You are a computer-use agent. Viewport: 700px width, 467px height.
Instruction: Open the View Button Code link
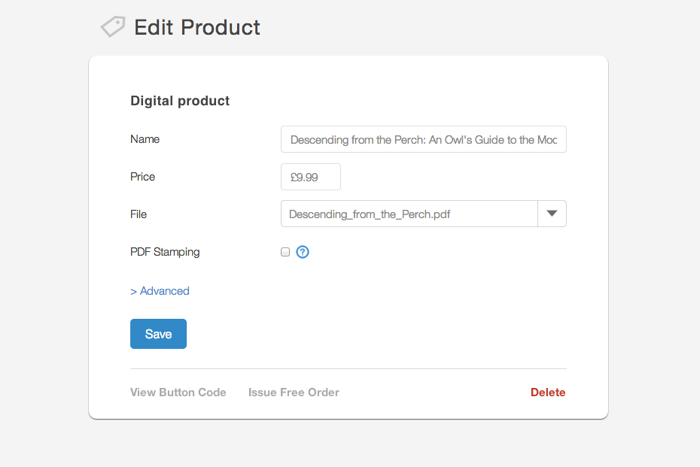point(178,393)
